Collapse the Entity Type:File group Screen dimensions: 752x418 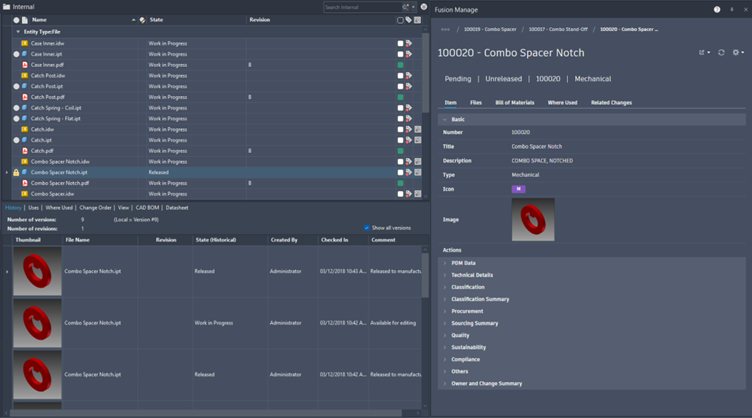[18, 32]
